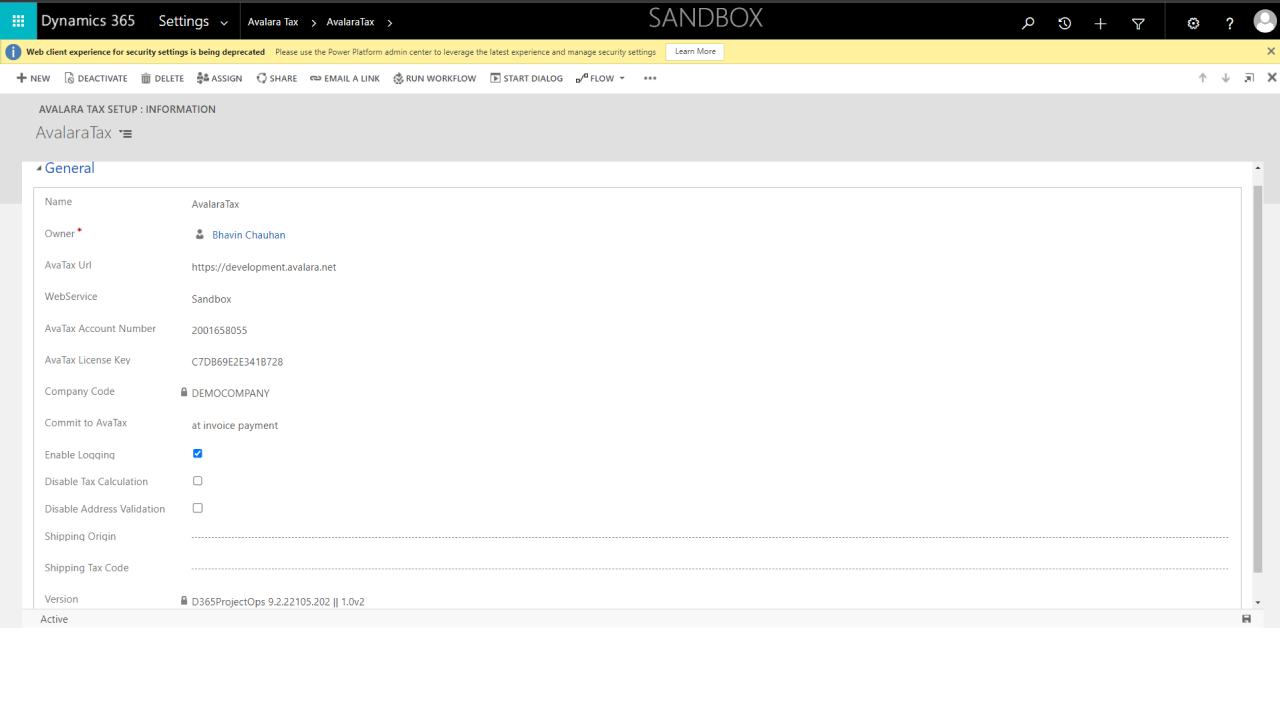The height and width of the screenshot is (720, 1280).
Task: Expand chevron after AvalaraTax breadcrumb
Action: (x=389, y=22)
